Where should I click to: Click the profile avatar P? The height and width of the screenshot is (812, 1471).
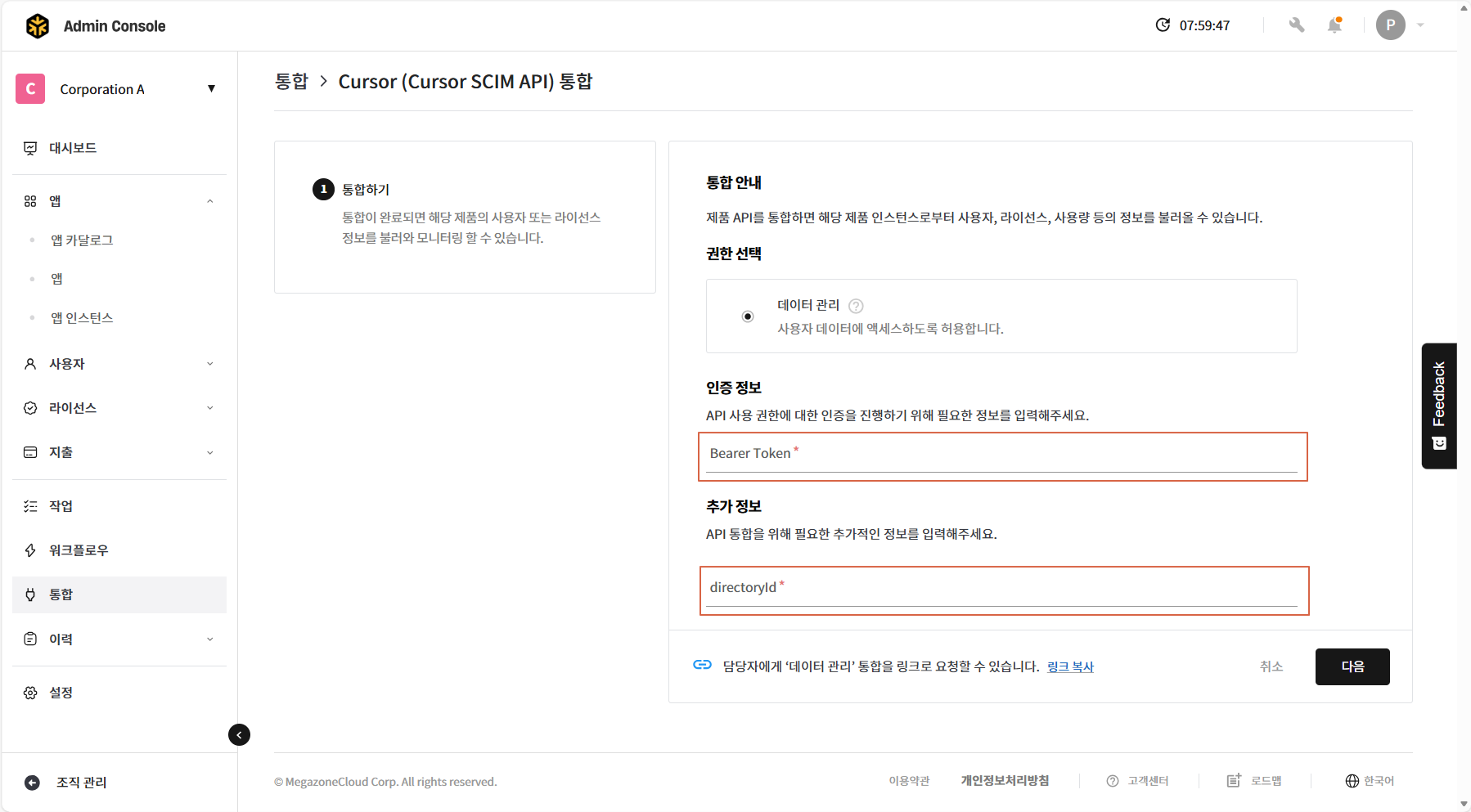tap(1390, 25)
